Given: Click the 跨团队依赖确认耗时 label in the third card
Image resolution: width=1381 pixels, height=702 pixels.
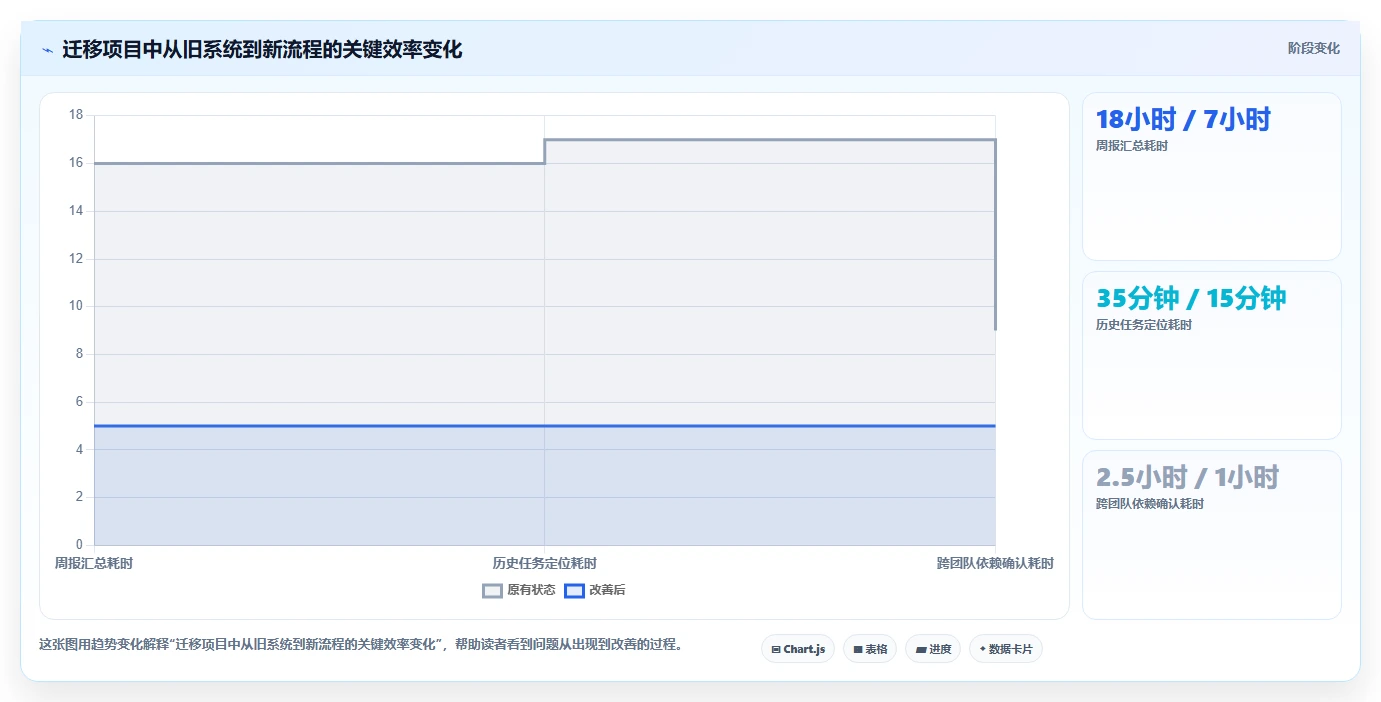Looking at the screenshot, I should pos(1150,504).
